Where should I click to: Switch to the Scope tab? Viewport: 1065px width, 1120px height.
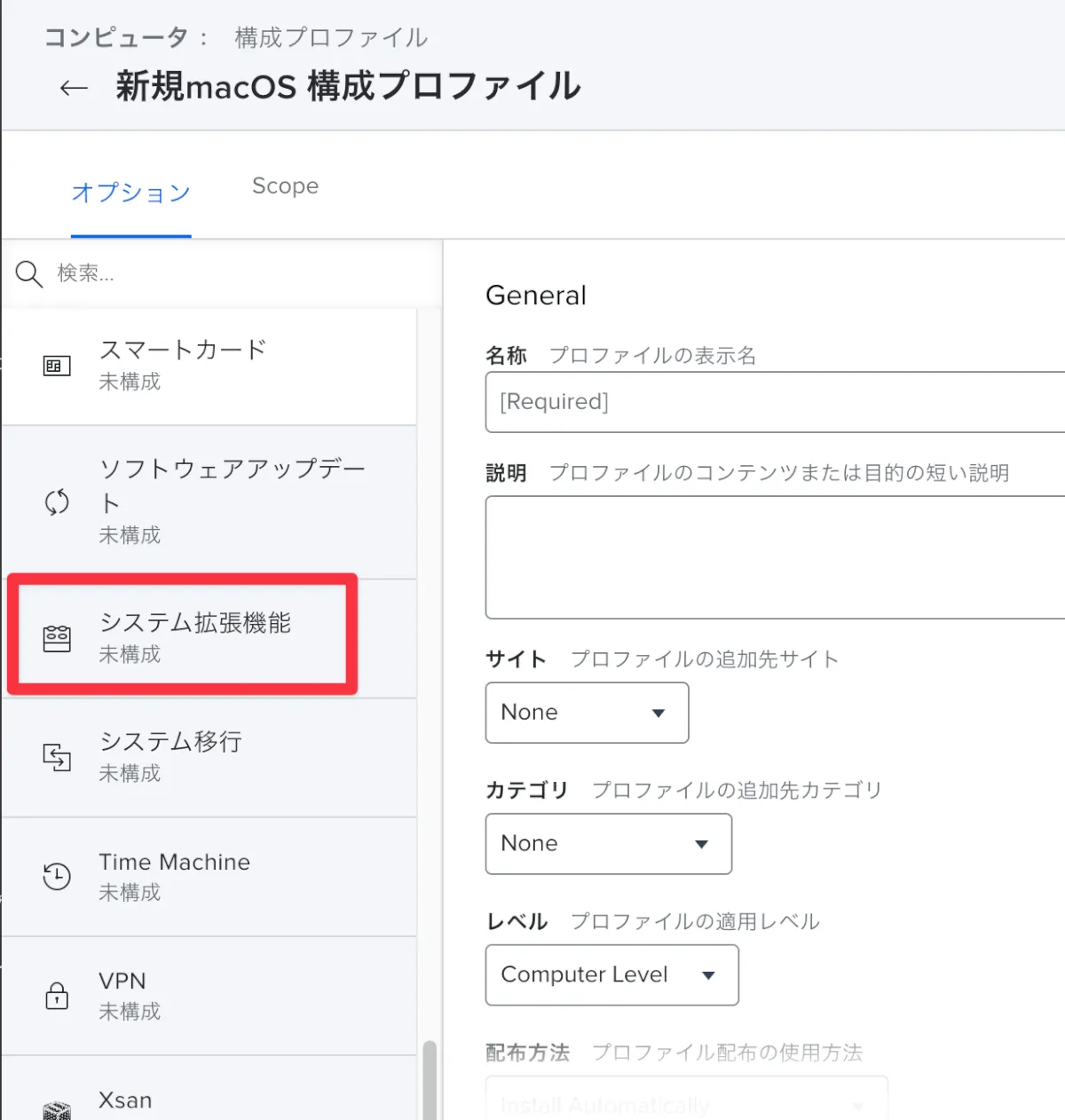pyautogui.click(x=285, y=186)
